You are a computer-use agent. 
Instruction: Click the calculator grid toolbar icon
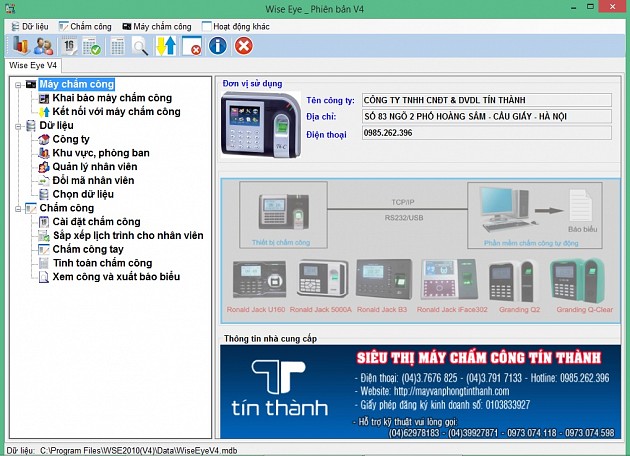tap(117, 46)
